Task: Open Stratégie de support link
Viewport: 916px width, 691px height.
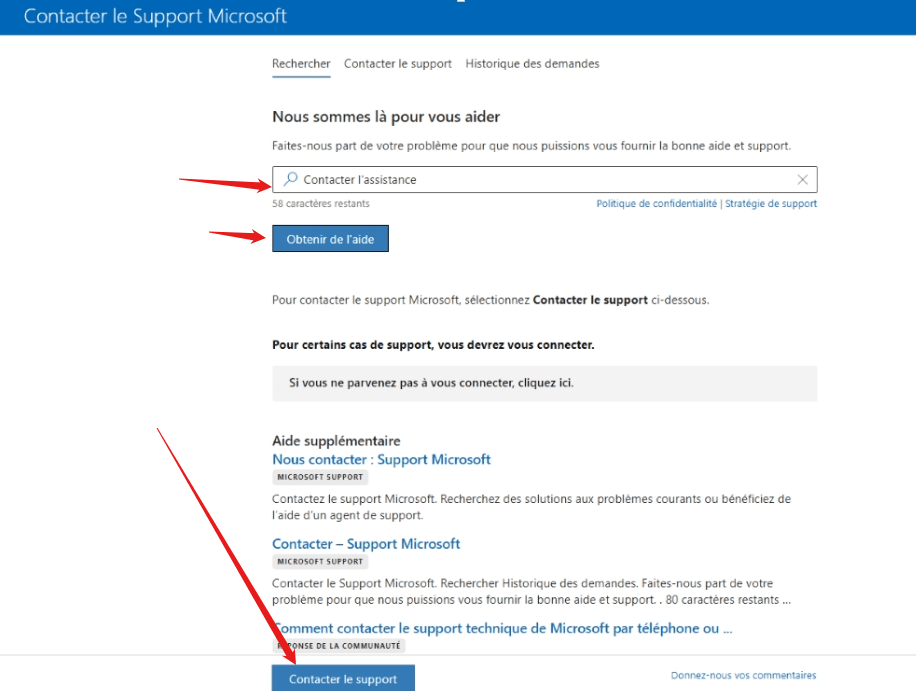Action: tap(771, 203)
